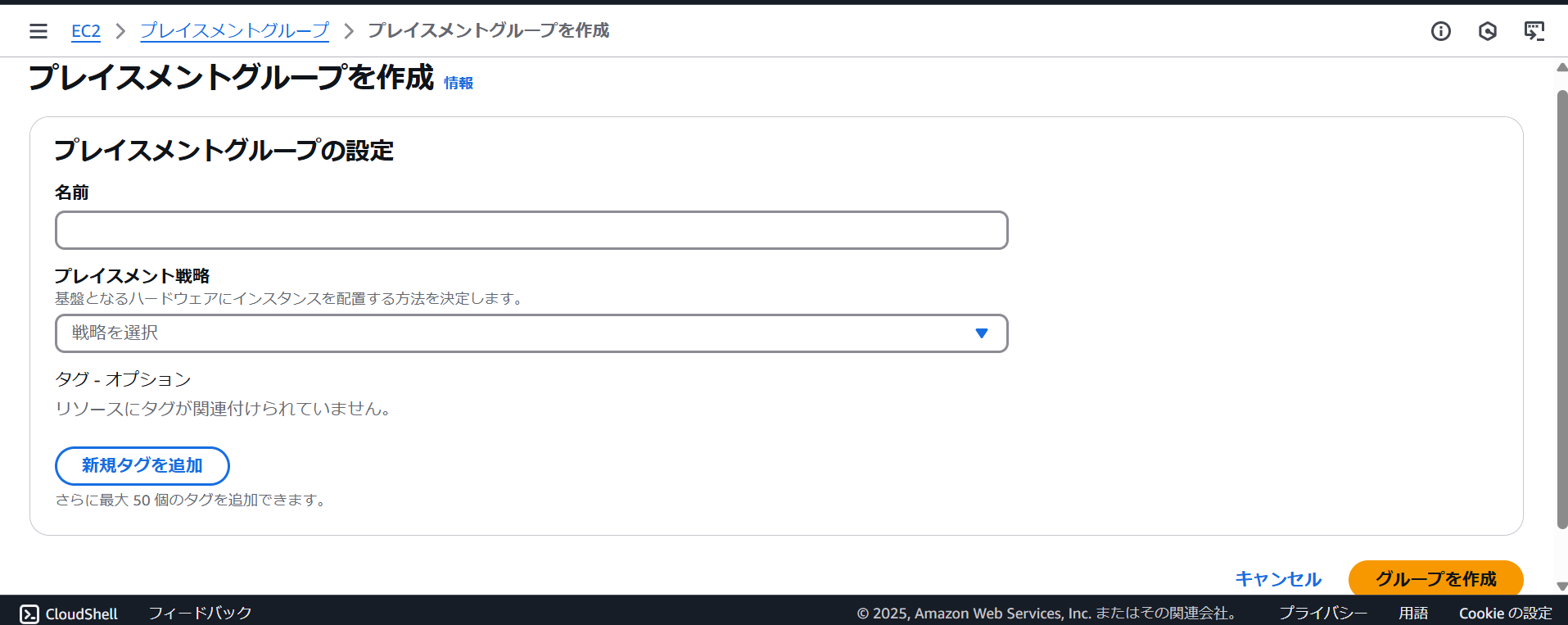
Task: Click the vertical scrollbar thumb
Action: point(1562,310)
